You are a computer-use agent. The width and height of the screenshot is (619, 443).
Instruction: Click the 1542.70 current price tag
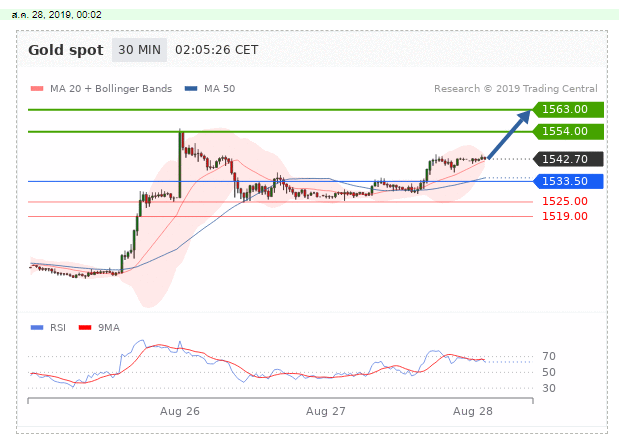(x=568, y=159)
